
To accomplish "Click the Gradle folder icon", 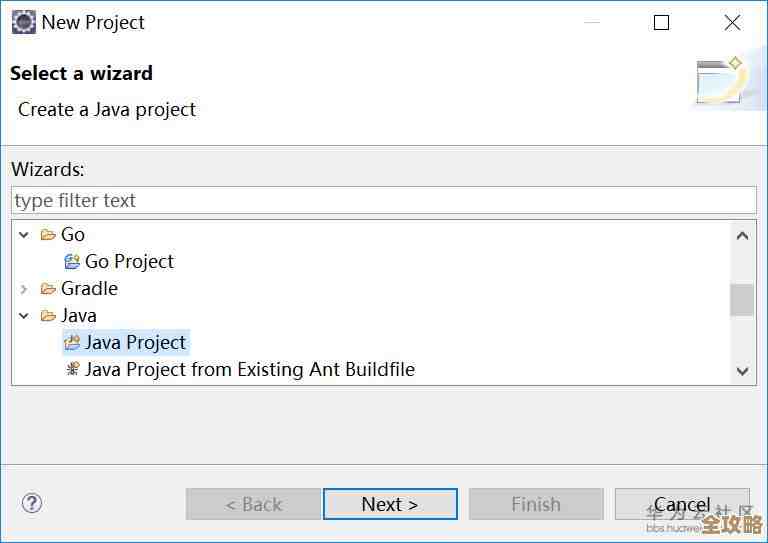I will [48, 289].
